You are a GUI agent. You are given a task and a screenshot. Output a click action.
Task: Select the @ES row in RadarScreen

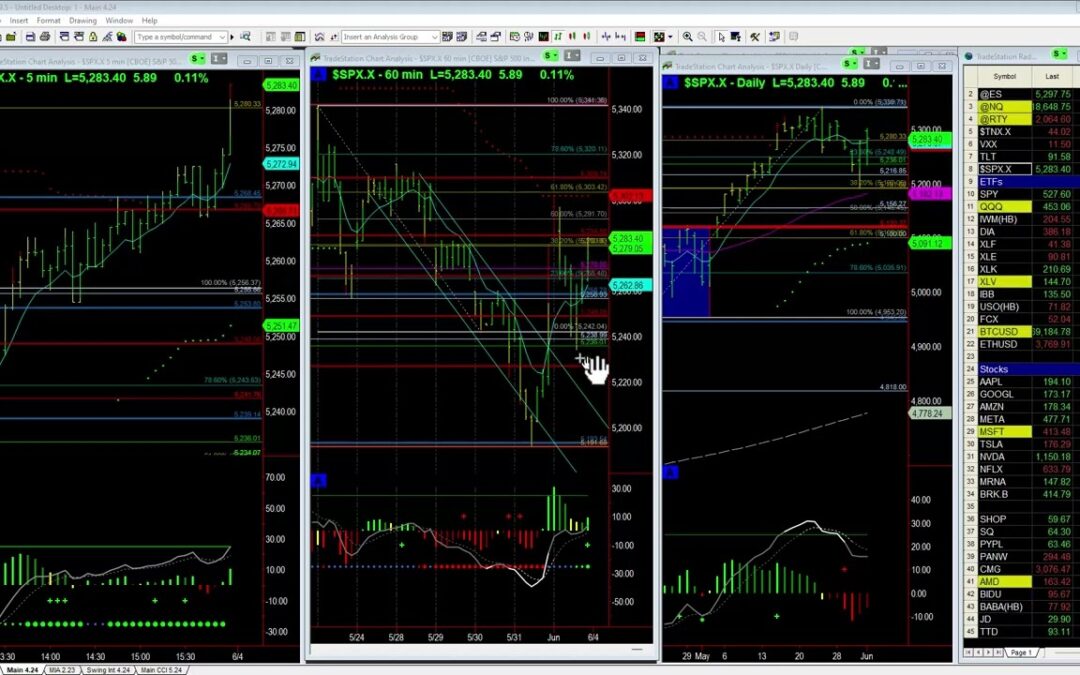tap(1021, 94)
